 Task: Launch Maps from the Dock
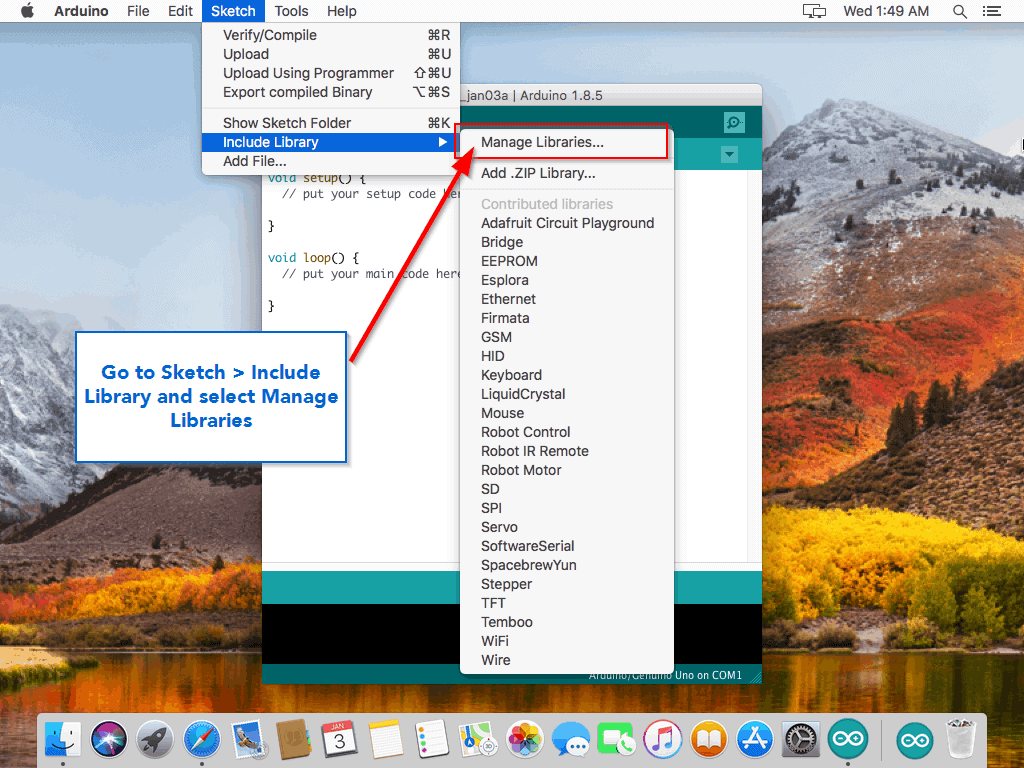pos(478,739)
